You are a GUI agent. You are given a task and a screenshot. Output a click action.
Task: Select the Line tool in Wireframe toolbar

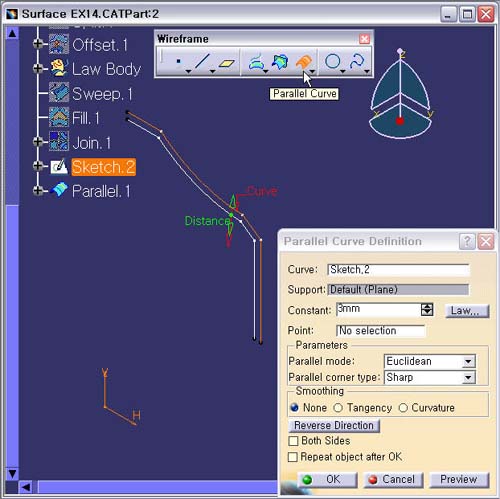(202, 61)
